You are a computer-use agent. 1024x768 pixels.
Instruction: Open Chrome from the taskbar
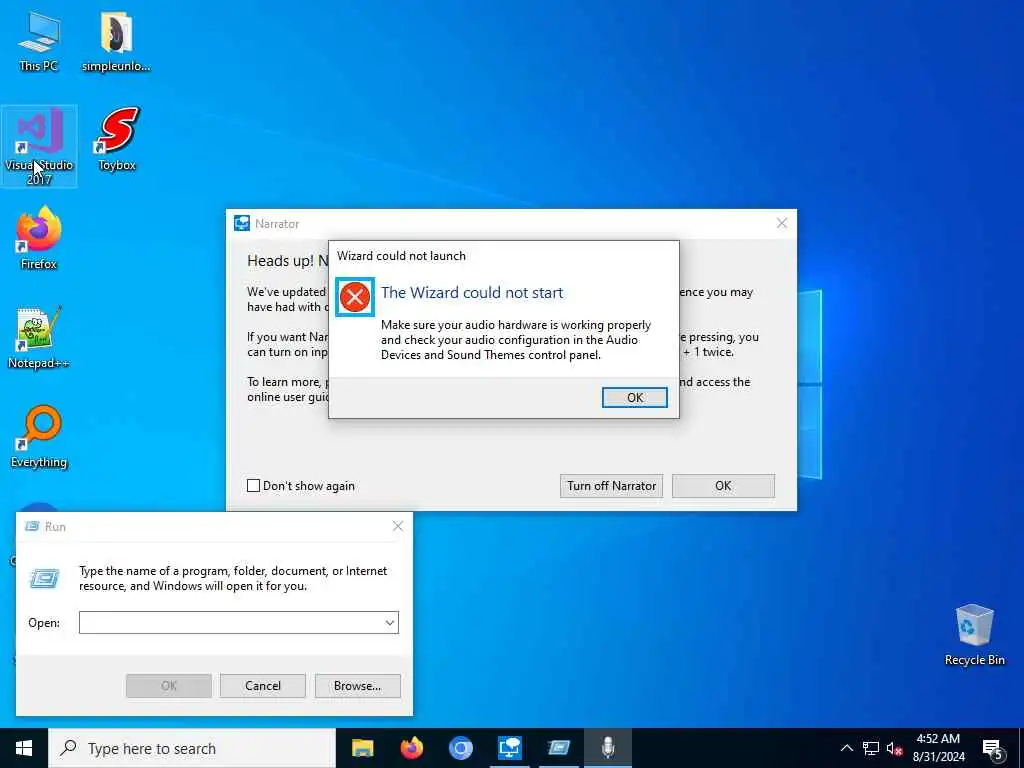pyautogui.click(x=460, y=748)
